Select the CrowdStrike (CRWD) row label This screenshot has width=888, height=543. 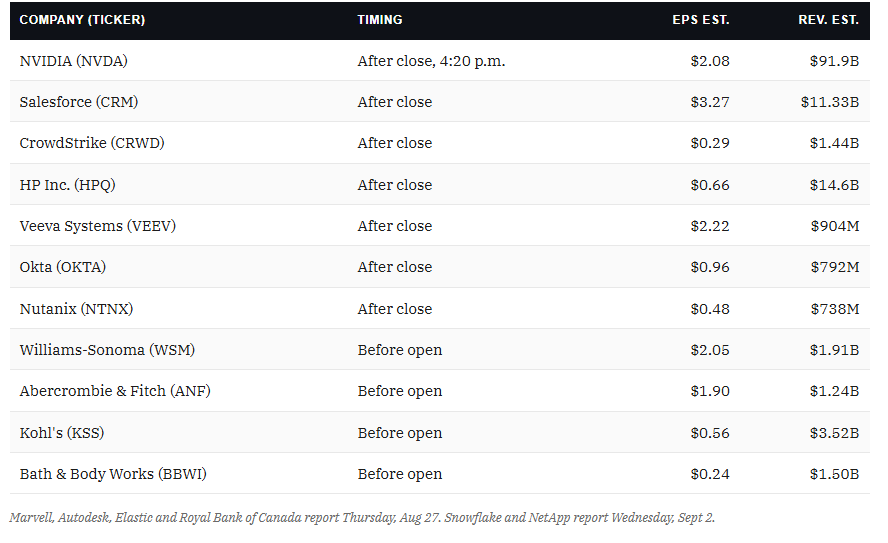(92, 143)
